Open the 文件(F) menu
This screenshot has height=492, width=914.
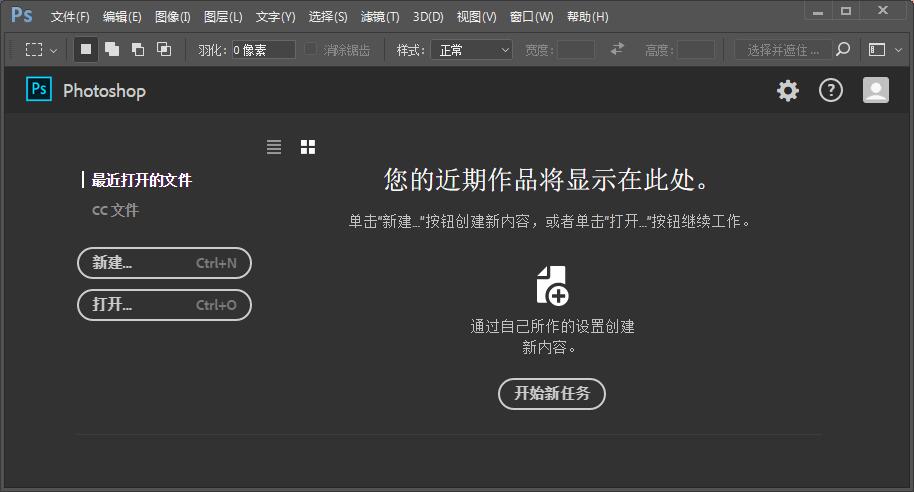[70, 17]
